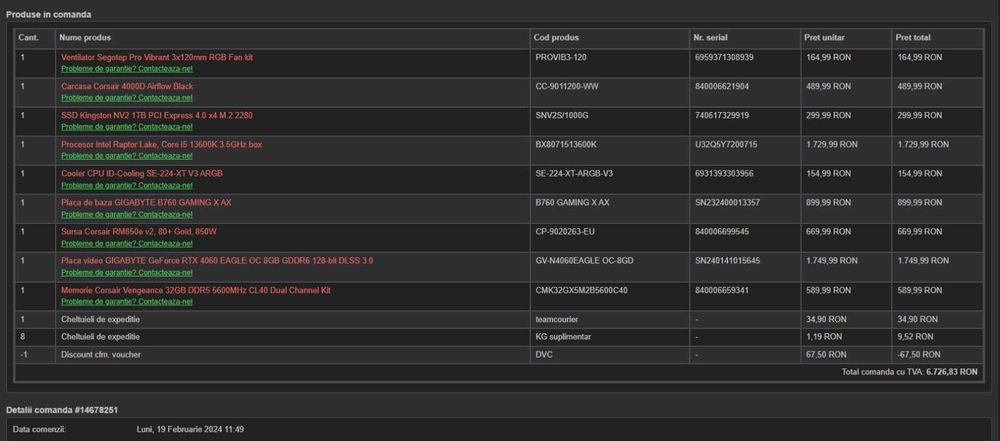
Task: Open the Carcasa Corsair 4000D Airflow Black link
Action: (x=127, y=86)
